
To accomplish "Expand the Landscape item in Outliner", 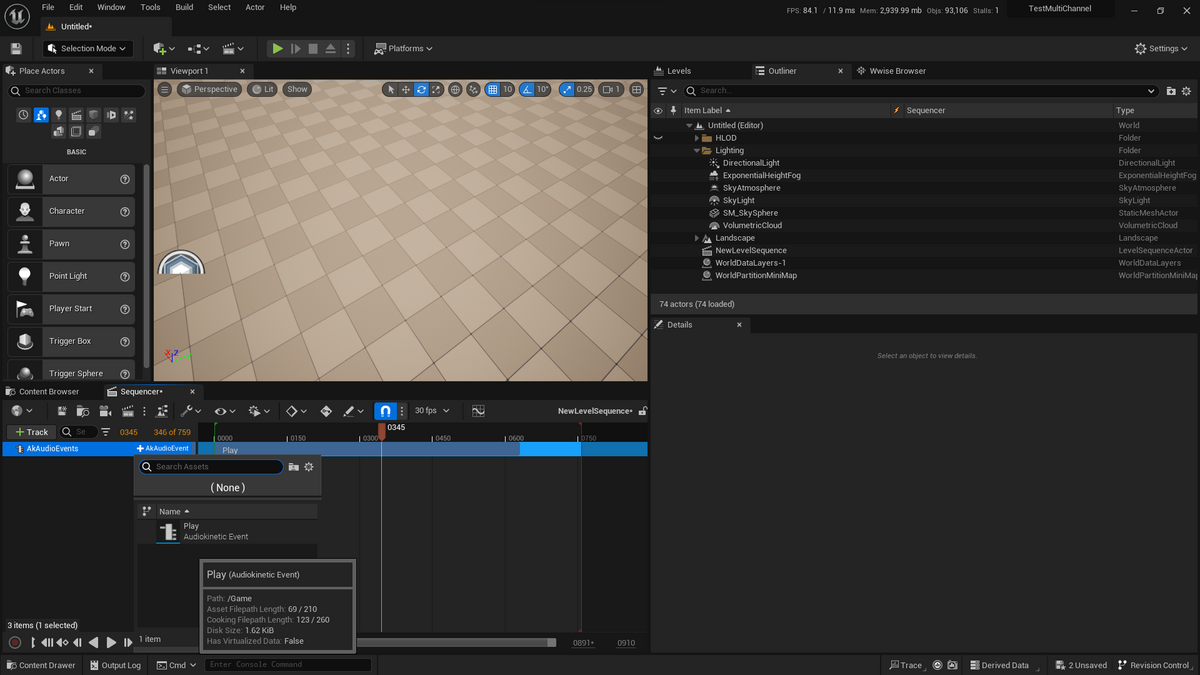I will tap(697, 238).
